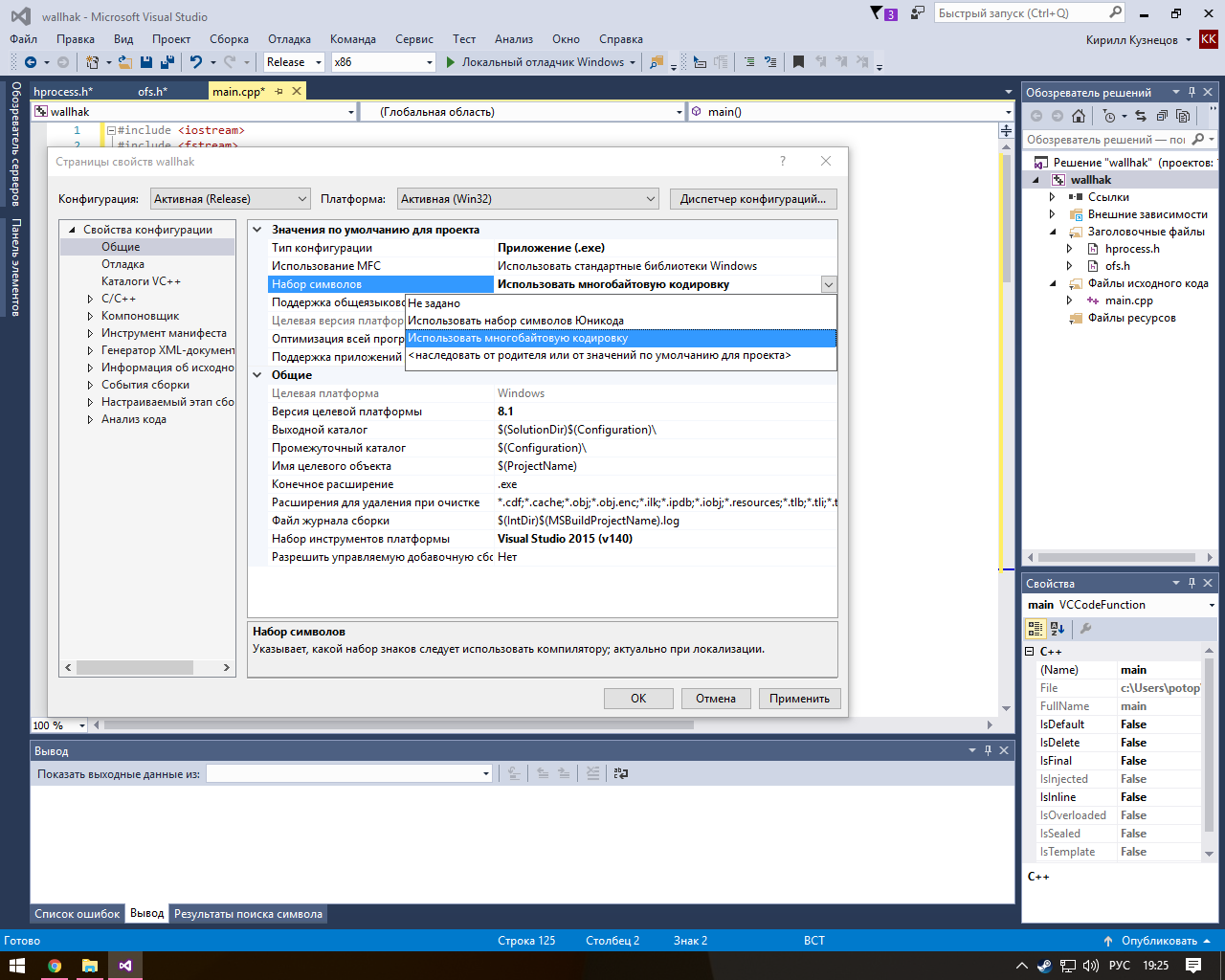Click Home icon in Solution Explorer

point(1079,116)
